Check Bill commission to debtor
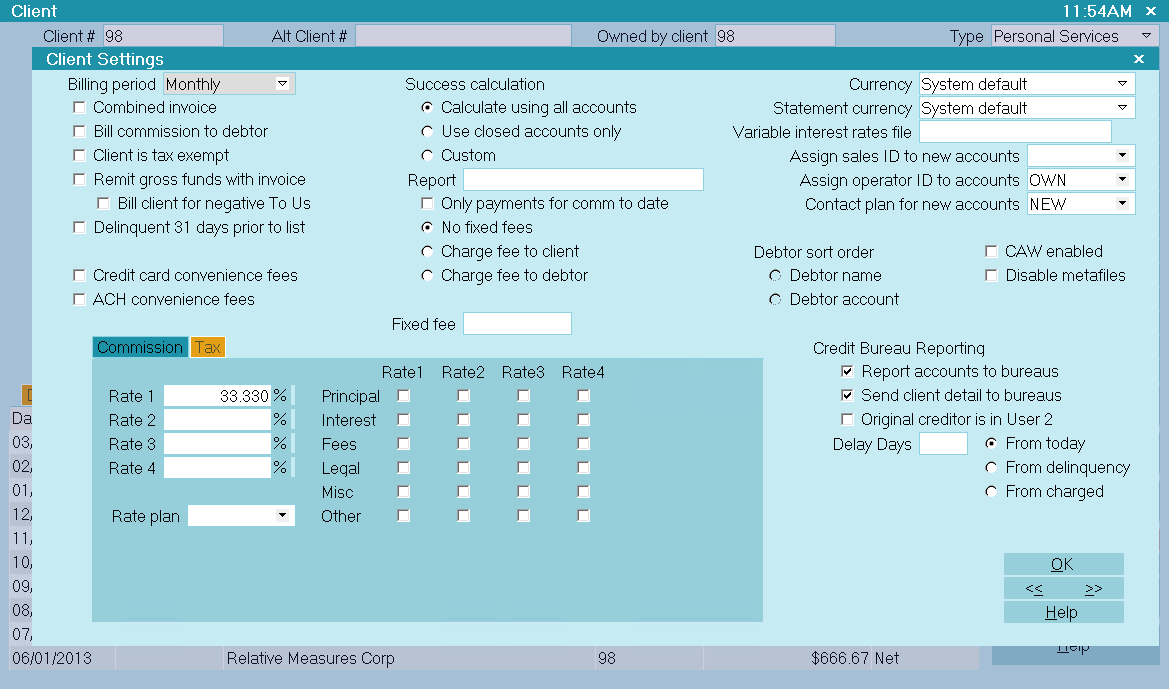The height and width of the screenshot is (689, 1169). (x=79, y=131)
